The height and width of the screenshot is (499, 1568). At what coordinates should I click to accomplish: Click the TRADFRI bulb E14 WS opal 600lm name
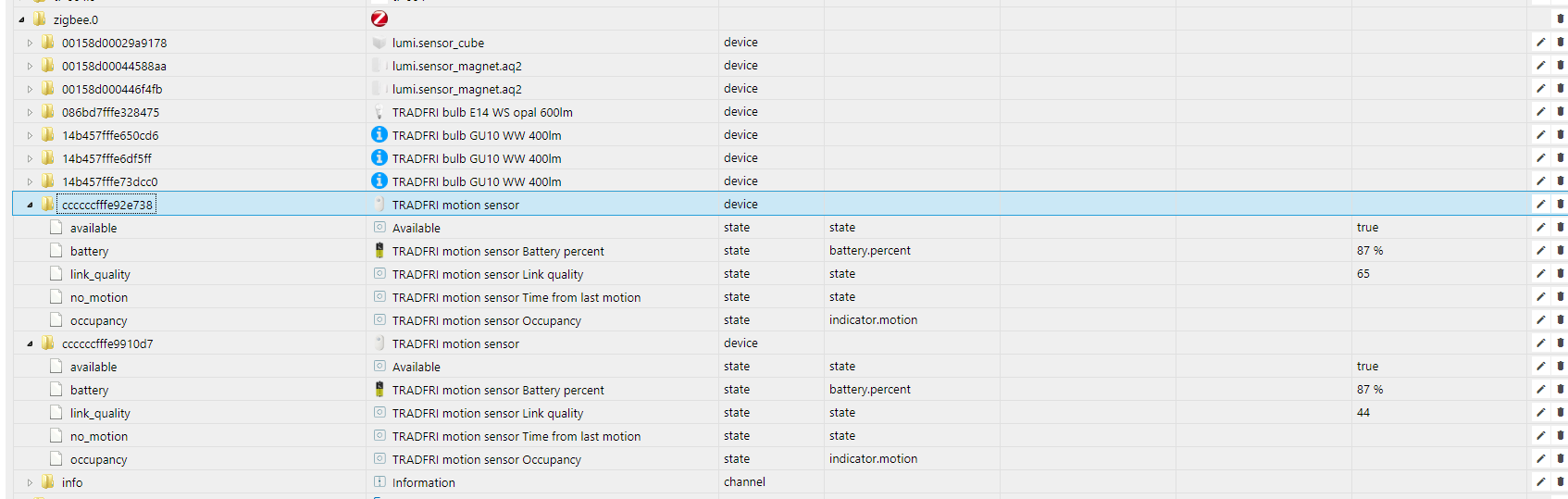[482, 112]
